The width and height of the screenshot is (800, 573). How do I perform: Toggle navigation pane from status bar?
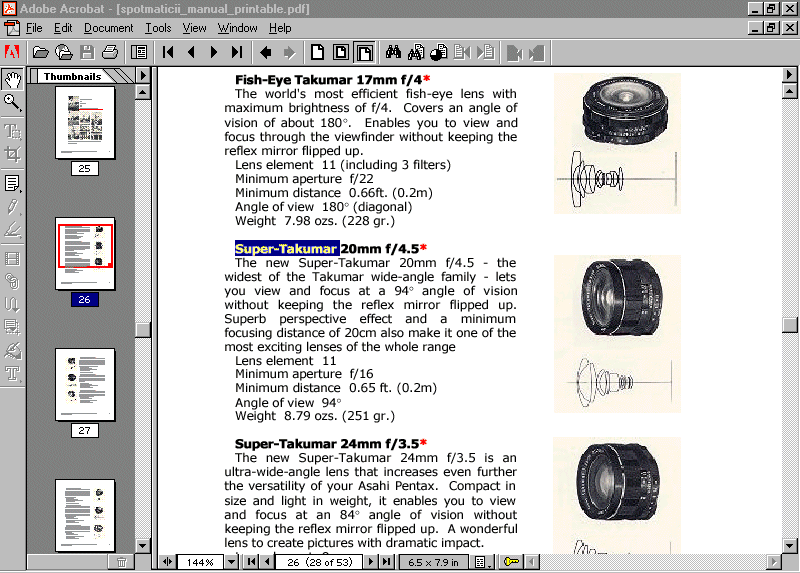(x=167, y=562)
